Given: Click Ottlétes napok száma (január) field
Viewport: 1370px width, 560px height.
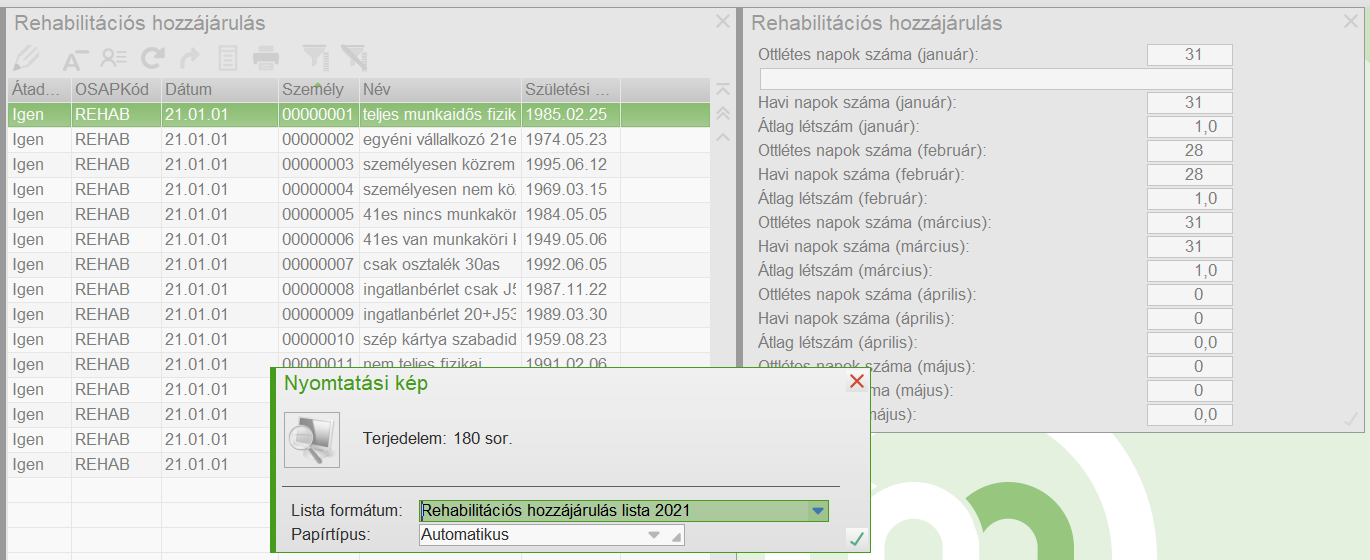Looking at the screenshot, I should click(1190, 55).
